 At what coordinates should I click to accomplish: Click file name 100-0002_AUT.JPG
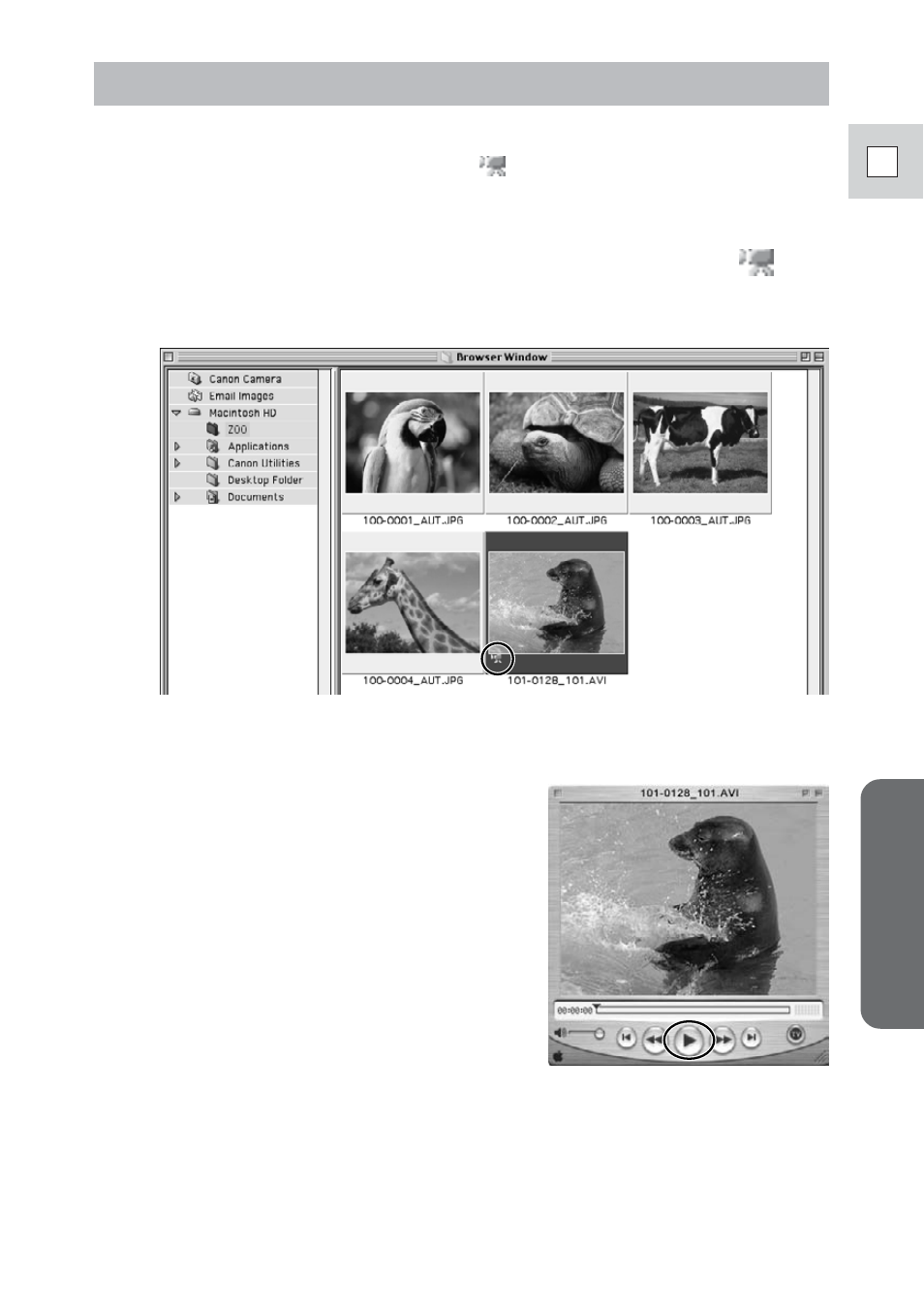[557, 520]
